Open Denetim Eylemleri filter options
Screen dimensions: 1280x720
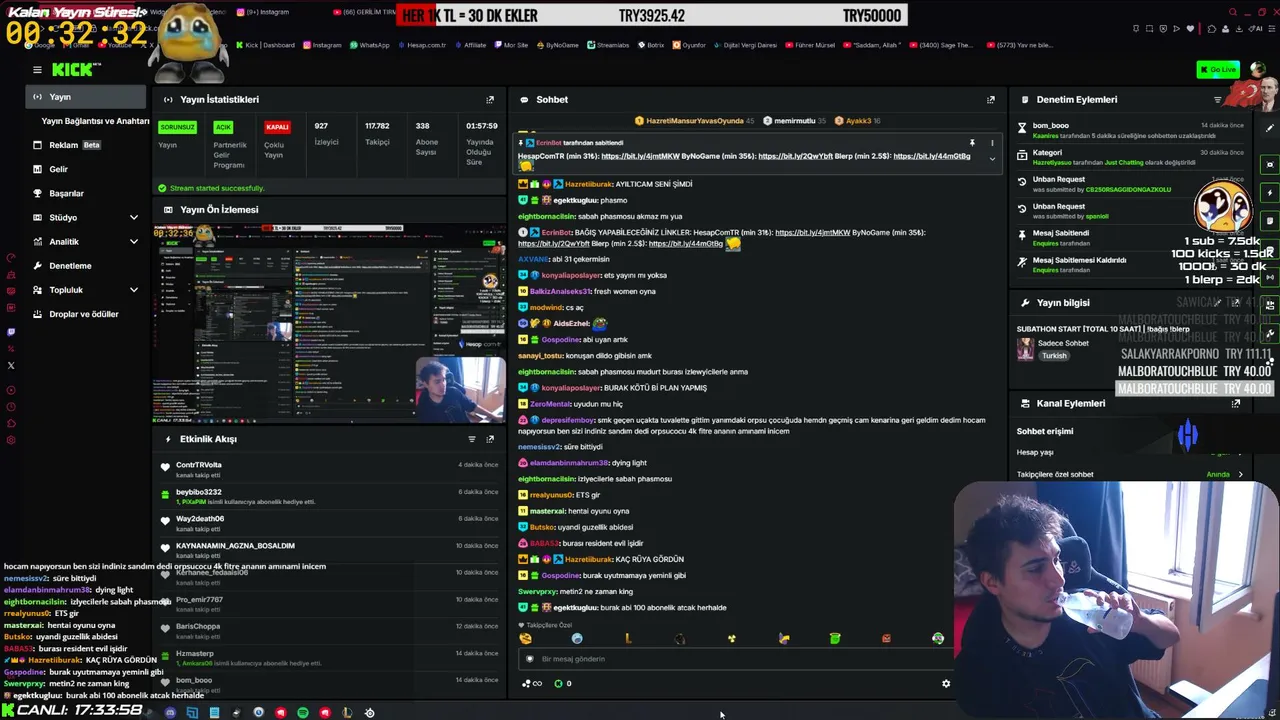tap(1217, 100)
